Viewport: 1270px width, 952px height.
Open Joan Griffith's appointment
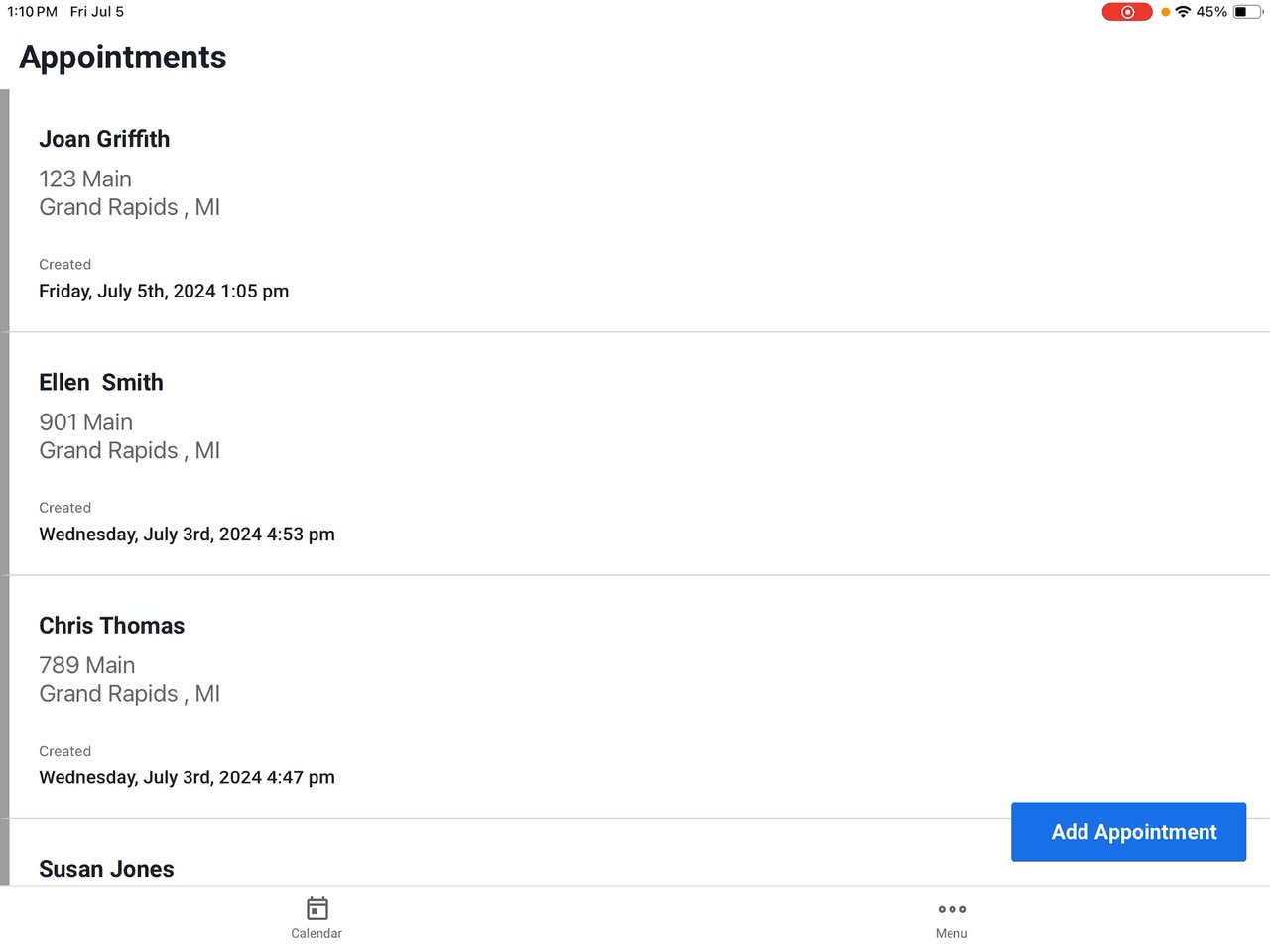(104, 139)
